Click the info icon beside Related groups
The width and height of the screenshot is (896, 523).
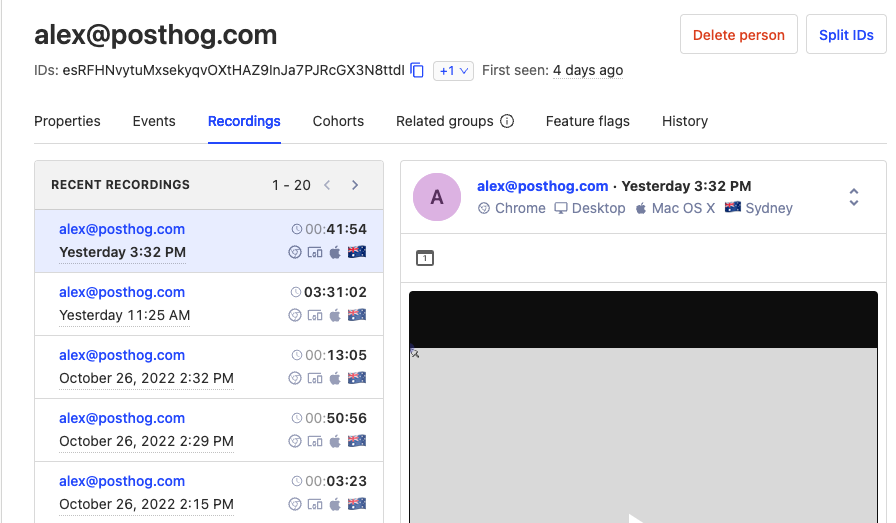coord(507,121)
